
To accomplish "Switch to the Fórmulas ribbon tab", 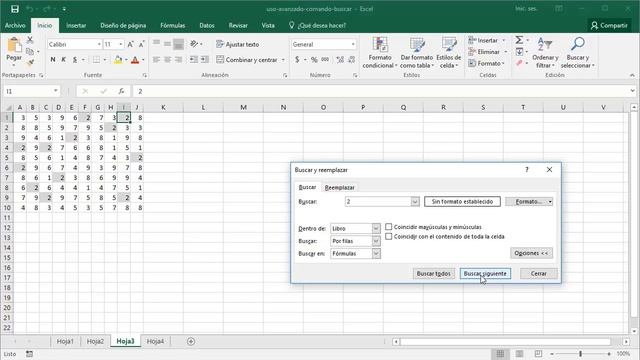I will pyautogui.click(x=173, y=25).
